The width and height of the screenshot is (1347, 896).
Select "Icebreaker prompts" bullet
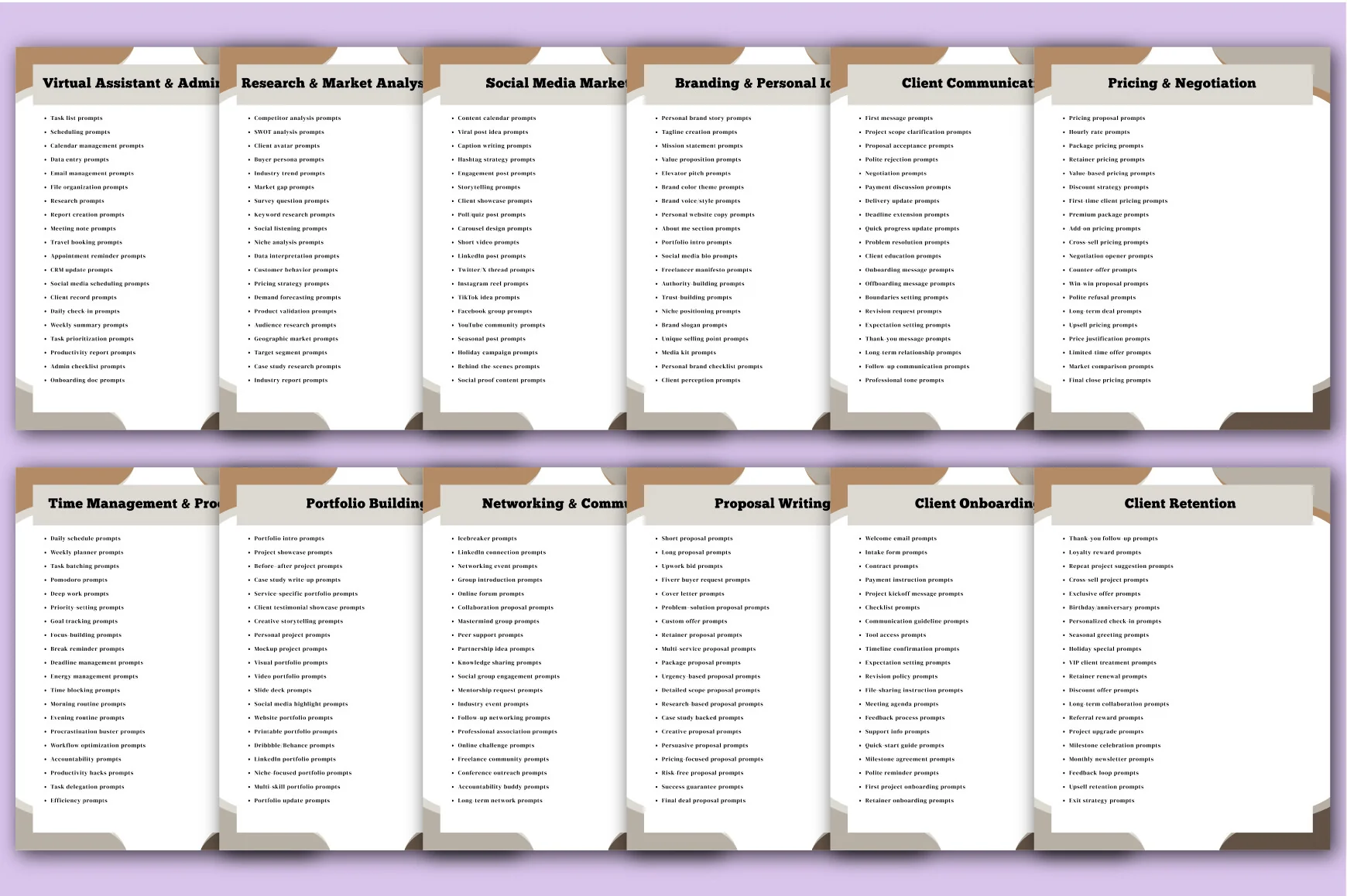point(487,539)
